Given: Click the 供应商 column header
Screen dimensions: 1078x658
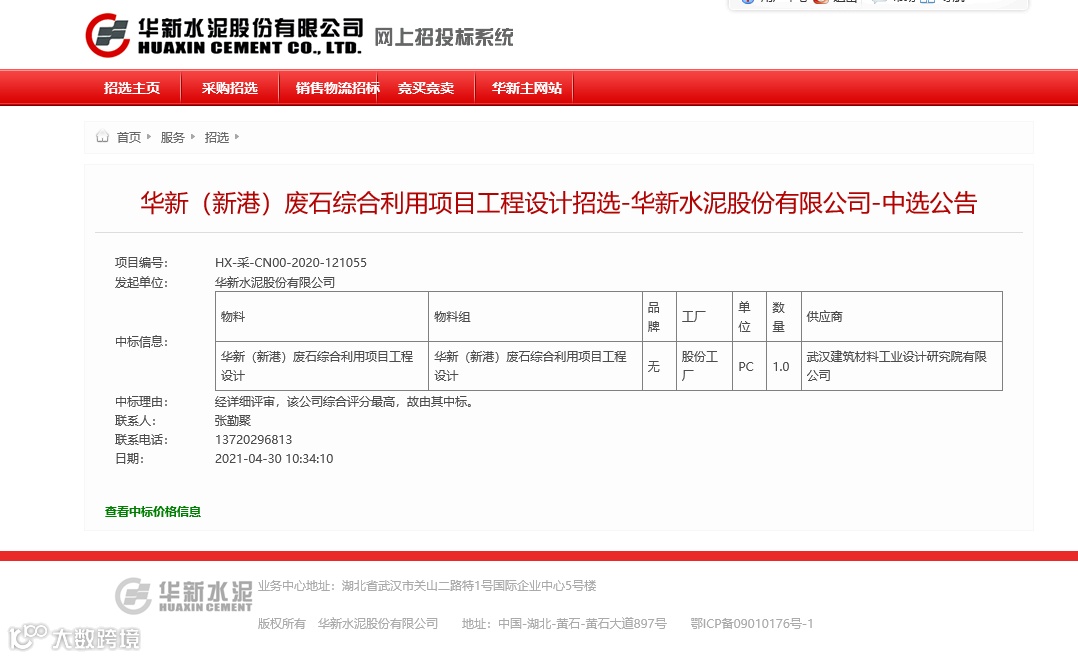Looking at the screenshot, I should (902, 317).
